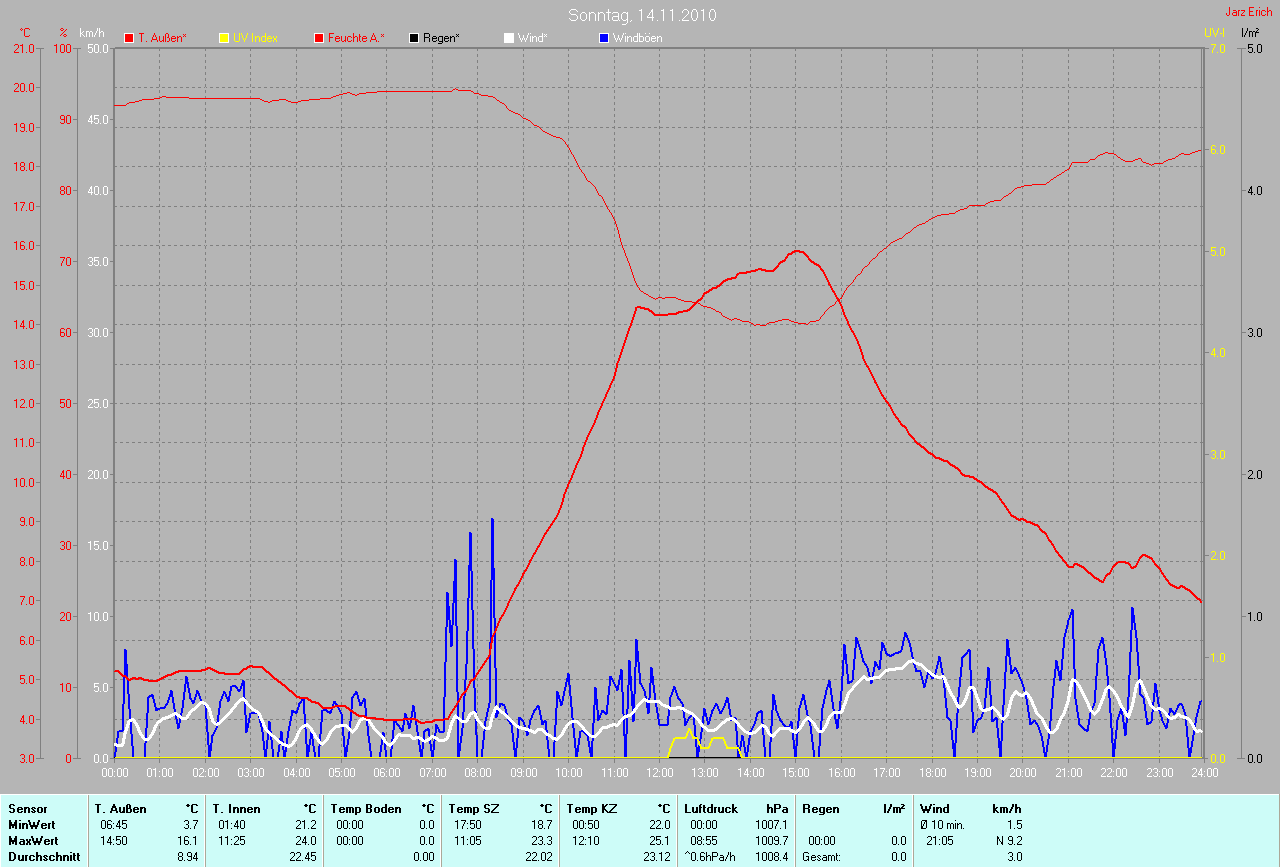1280x867 pixels.
Task: Click the T. Außen maximum time '14:50'
Action: 115,841
